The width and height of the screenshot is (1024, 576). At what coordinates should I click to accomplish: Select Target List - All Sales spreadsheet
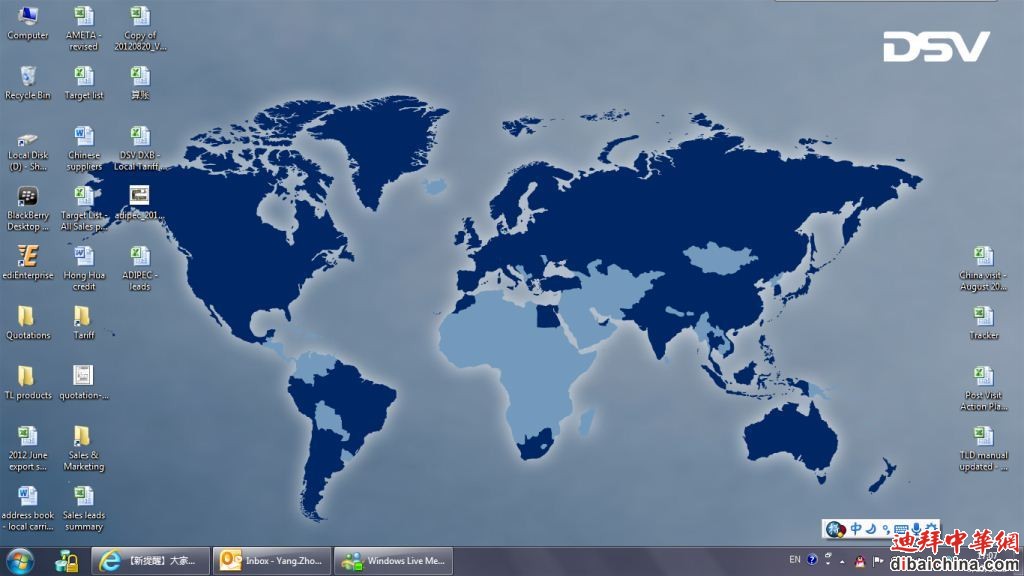[x=84, y=209]
